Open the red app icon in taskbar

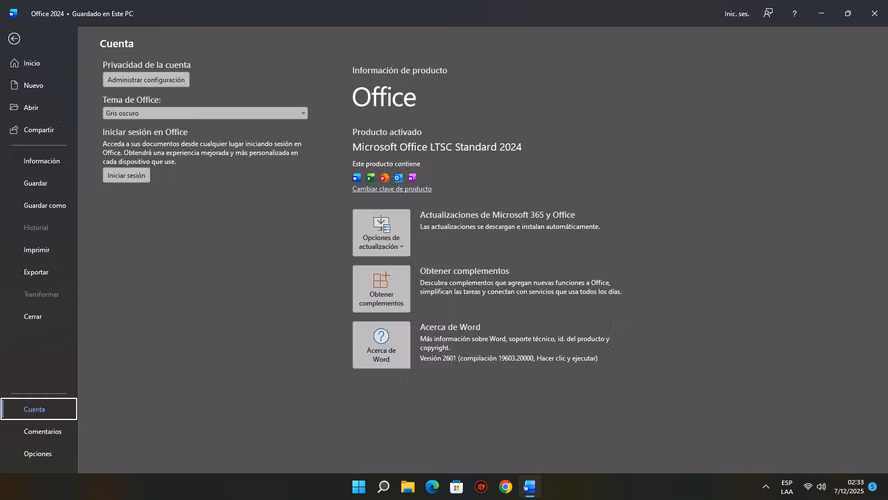481,487
